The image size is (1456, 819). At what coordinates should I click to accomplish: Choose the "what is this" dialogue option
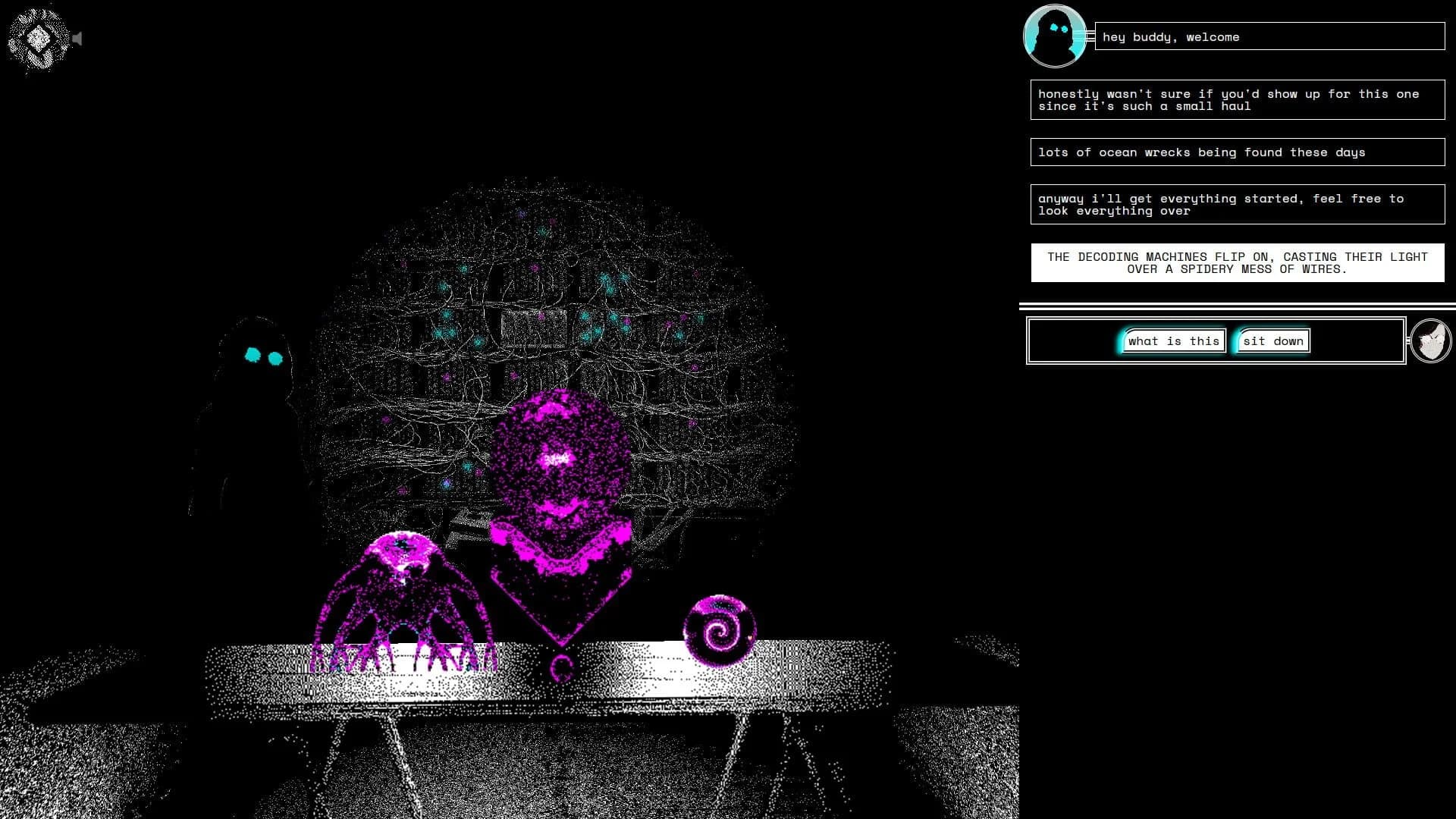(1174, 340)
